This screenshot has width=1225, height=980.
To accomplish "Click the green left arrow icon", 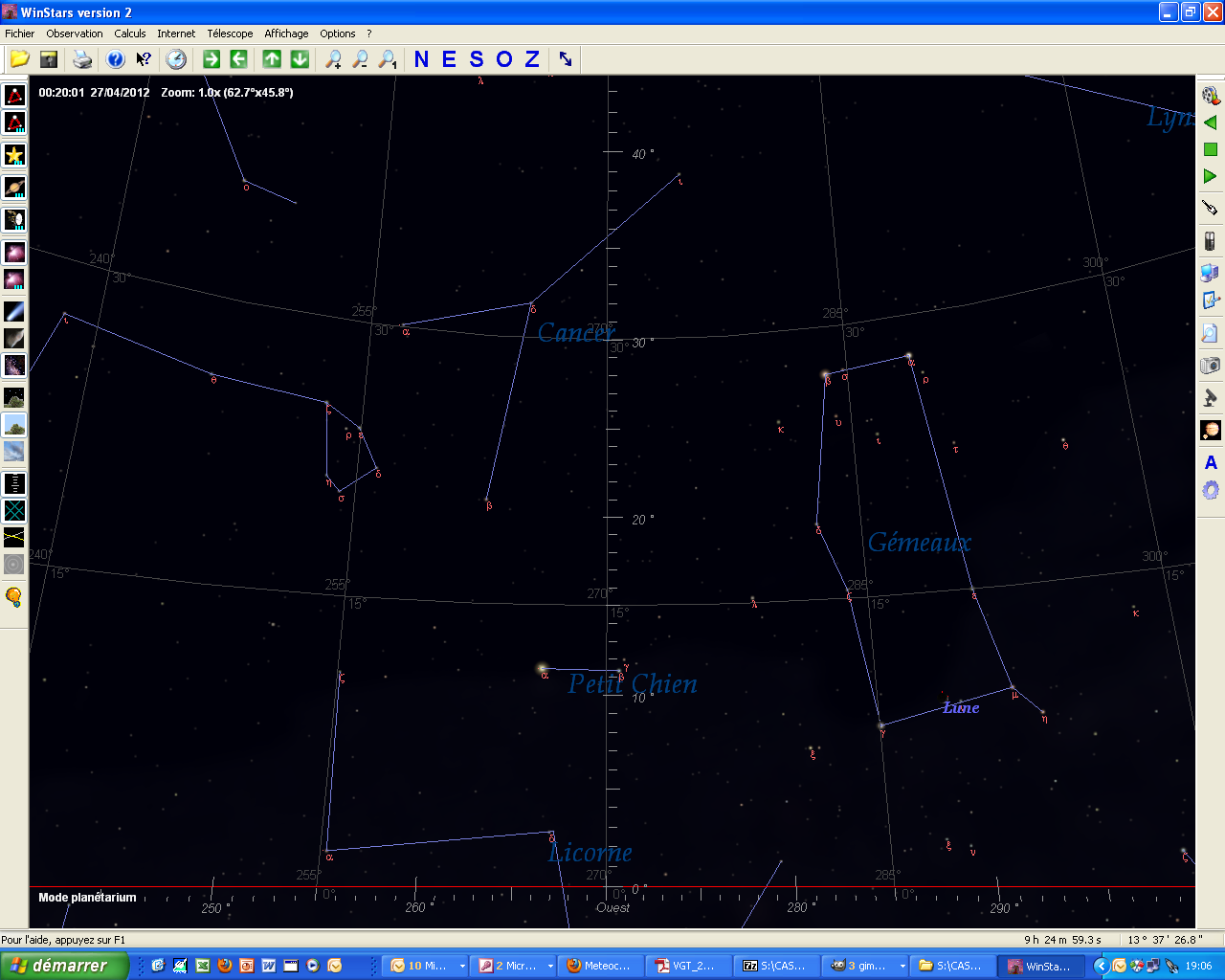I will pos(238,59).
